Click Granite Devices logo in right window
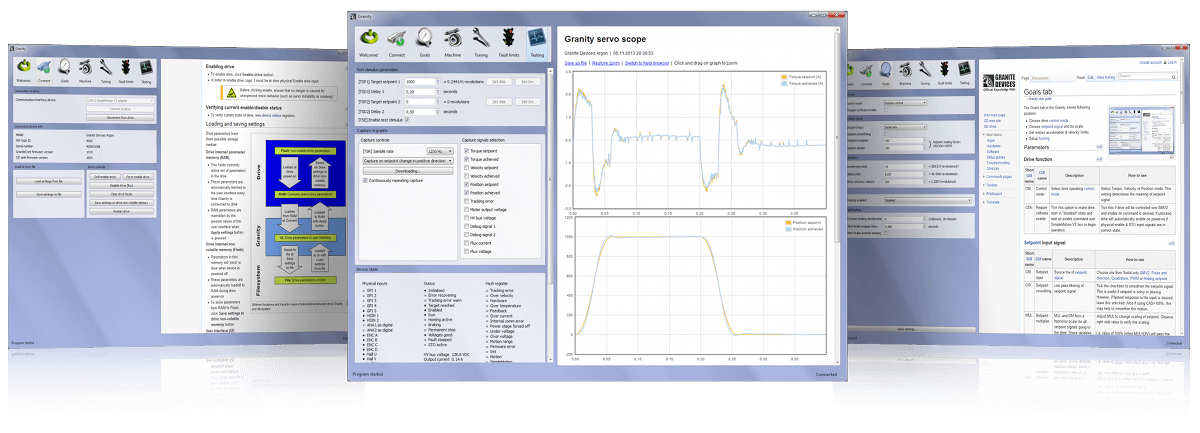This screenshot has height=433, width=1200. 998,80
